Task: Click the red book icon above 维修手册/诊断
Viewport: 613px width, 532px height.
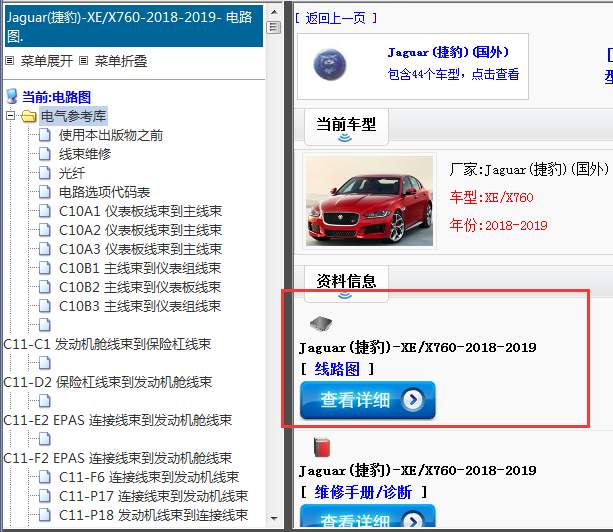Action: (x=322, y=448)
